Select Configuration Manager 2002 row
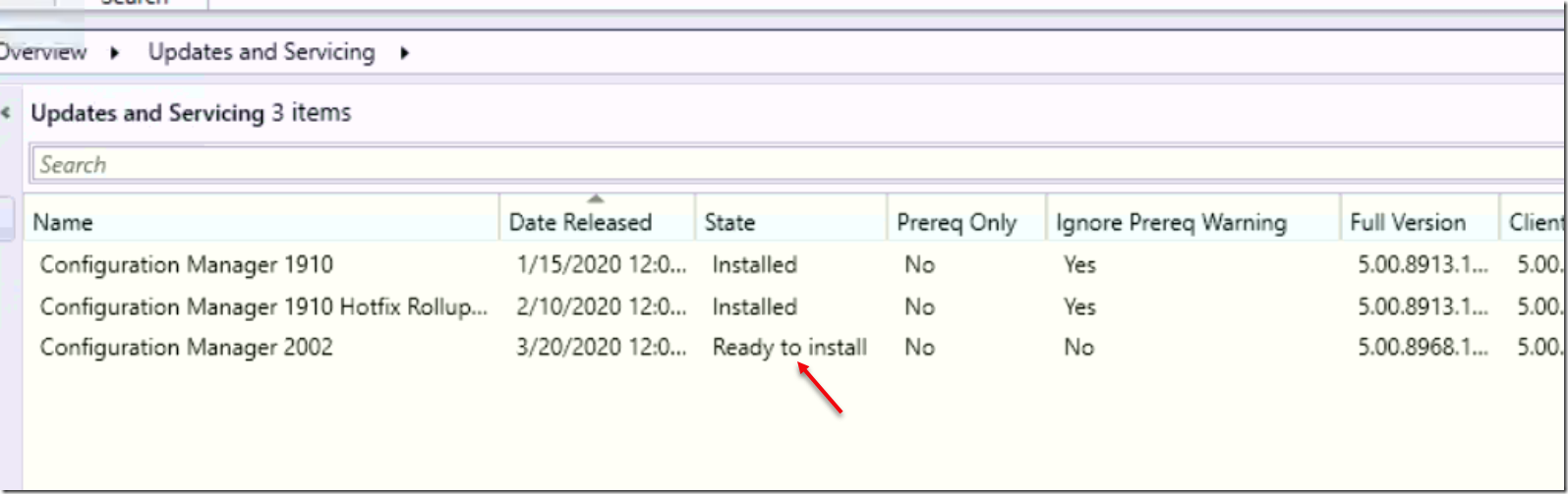This screenshot has height=494, width=1568. [x=796, y=347]
